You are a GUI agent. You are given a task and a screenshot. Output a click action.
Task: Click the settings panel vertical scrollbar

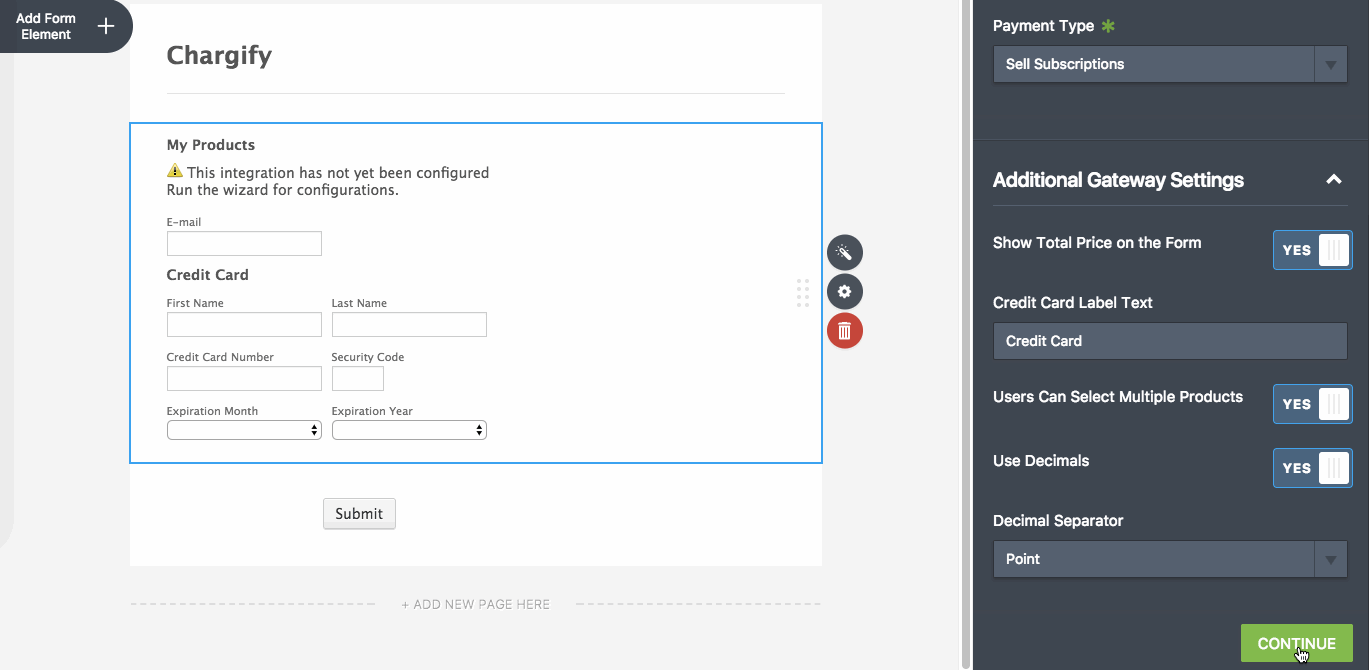coord(965,335)
